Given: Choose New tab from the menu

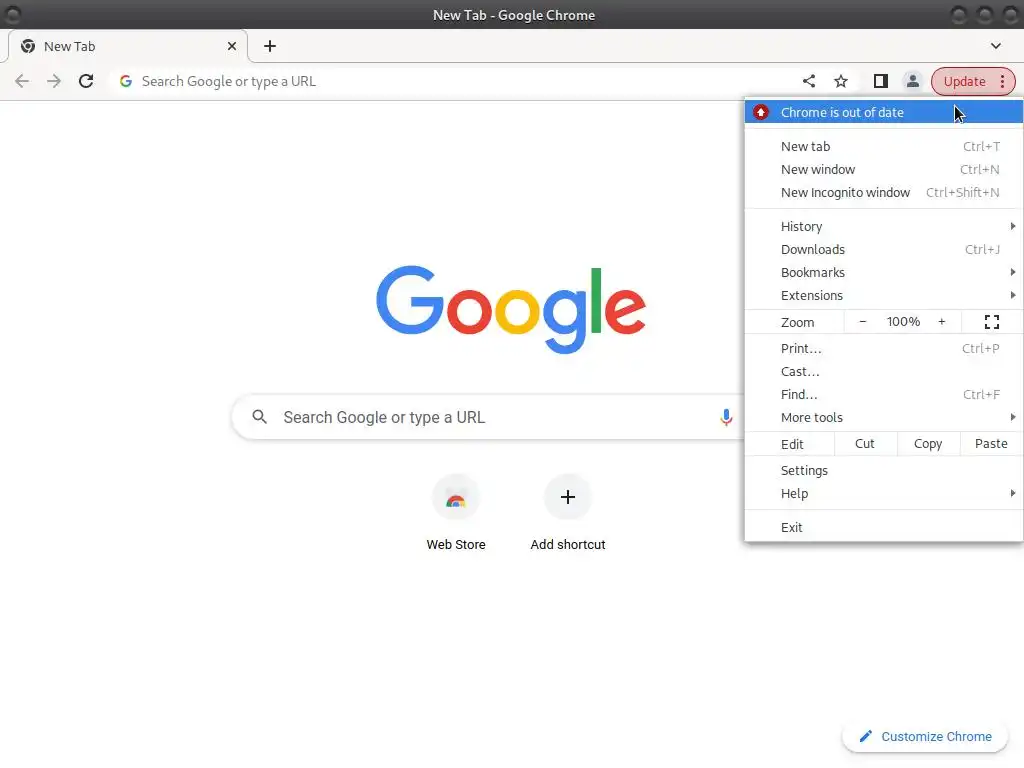Looking at the screenshot, I should 884,146.
